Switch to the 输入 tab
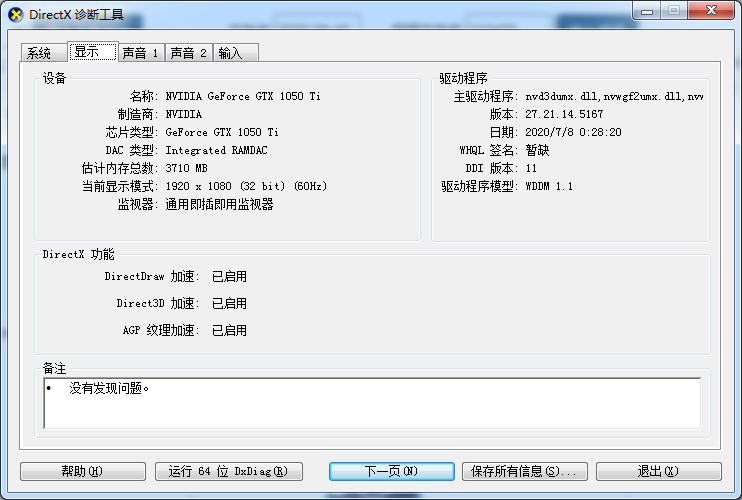 click(234, 53)
